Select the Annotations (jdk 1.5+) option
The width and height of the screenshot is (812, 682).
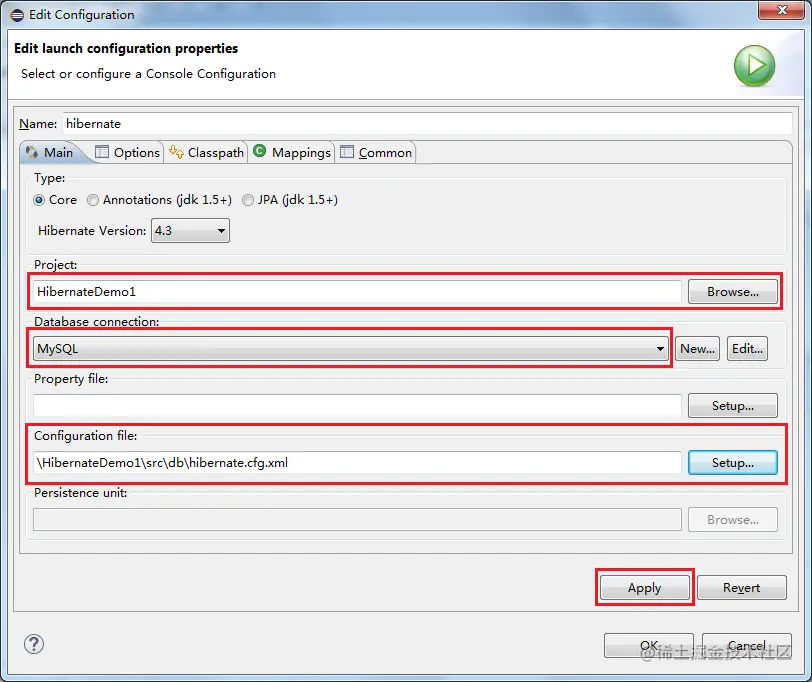pos(92,200)
